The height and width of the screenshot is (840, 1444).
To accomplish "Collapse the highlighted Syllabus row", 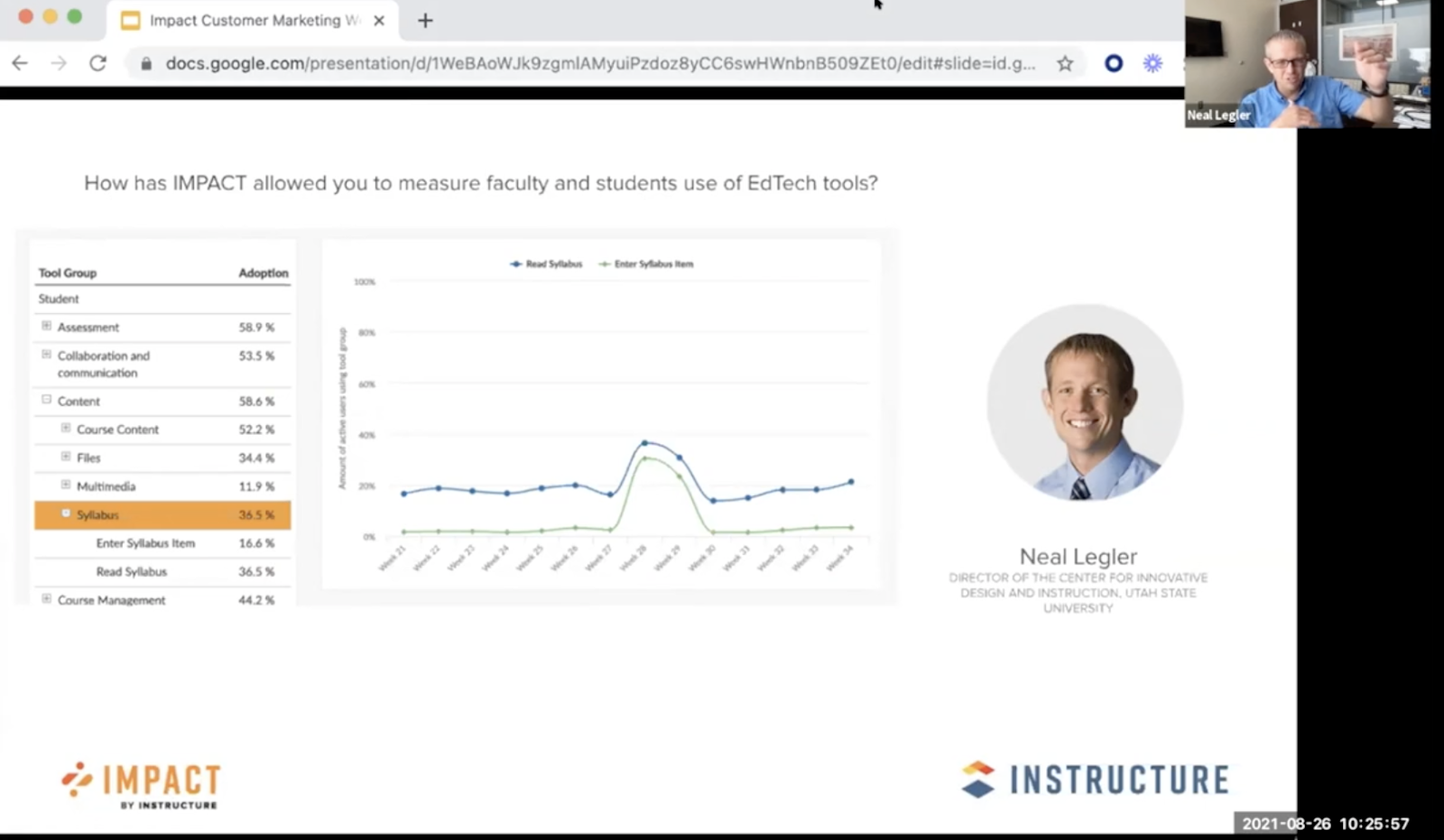I will (66, 513).
